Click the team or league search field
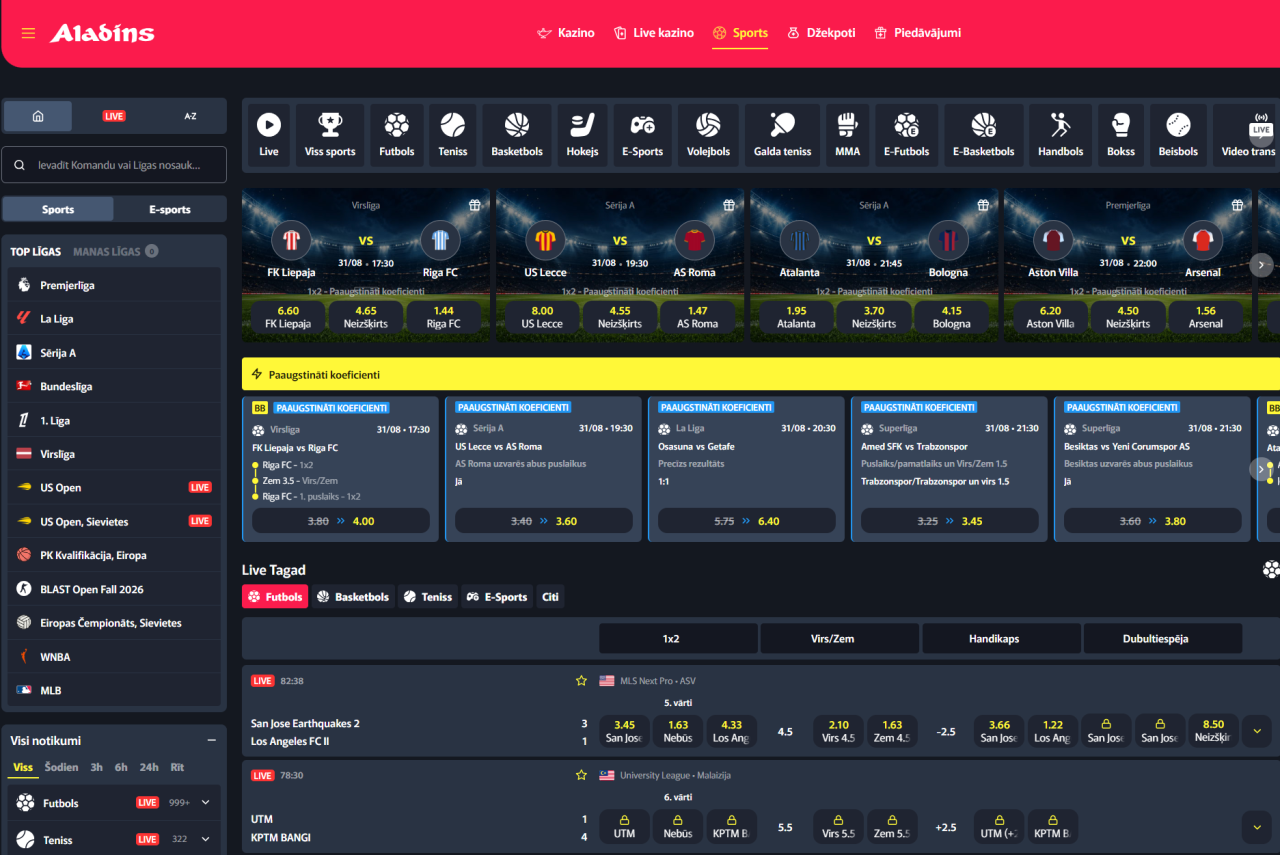This screenshot has height=855, width=1280. coord(114,165)
